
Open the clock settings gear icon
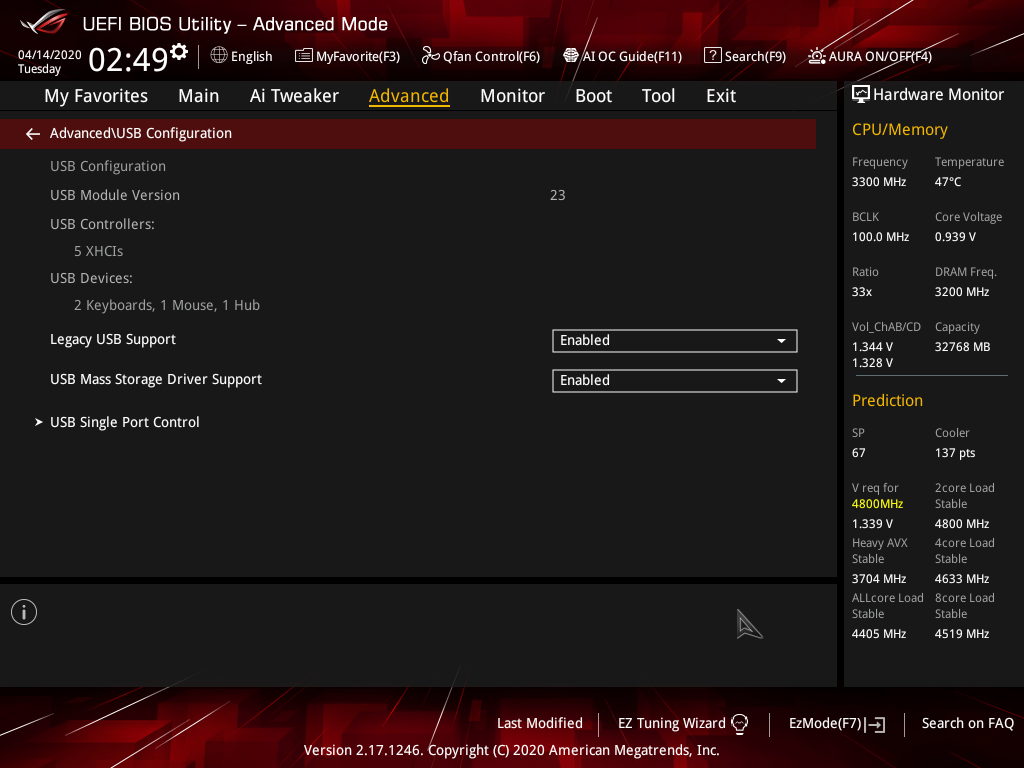(179, 51)
